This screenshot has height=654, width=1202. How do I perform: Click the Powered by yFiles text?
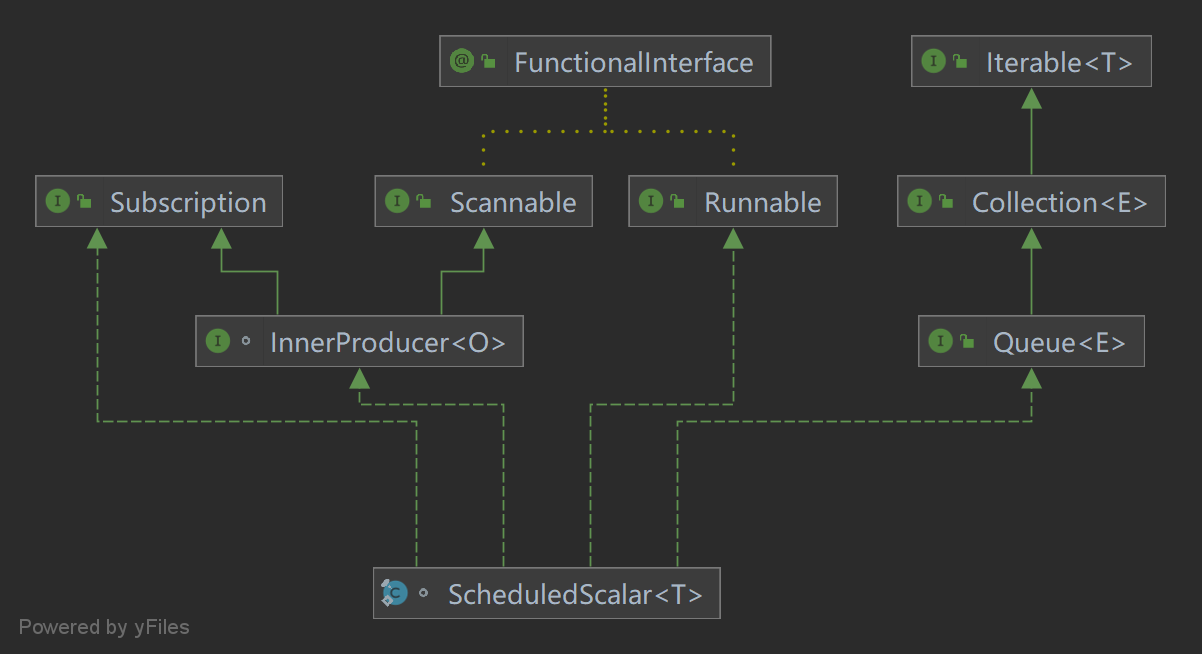tap(104, 627)
